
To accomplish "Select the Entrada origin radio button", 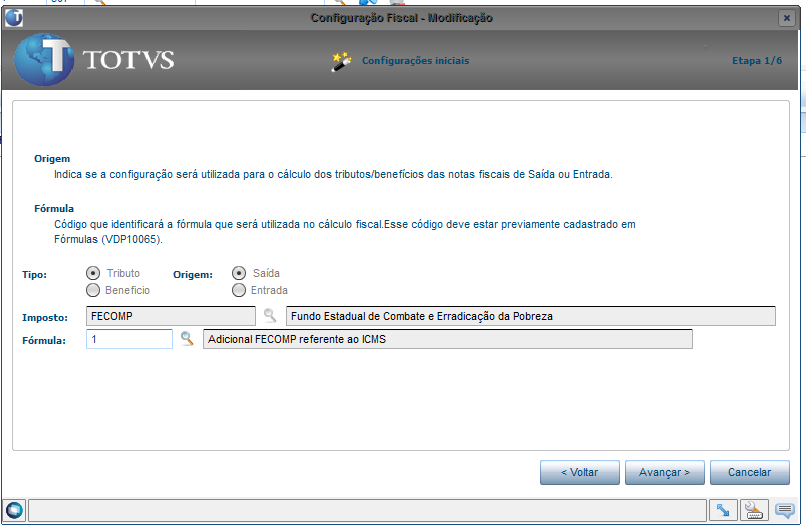I will click(x=239, y=290).
